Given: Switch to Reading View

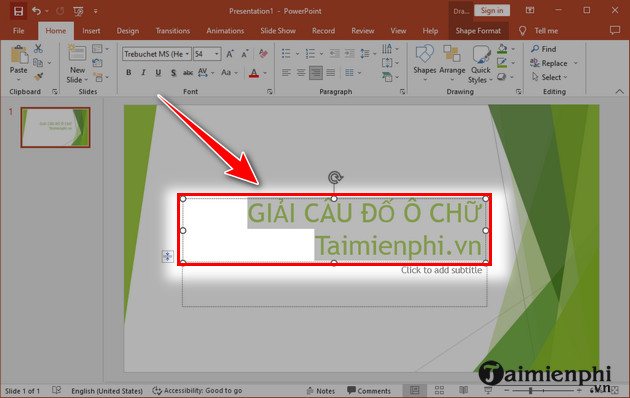Looking at the screenshot, I should [x=463, y=390].
